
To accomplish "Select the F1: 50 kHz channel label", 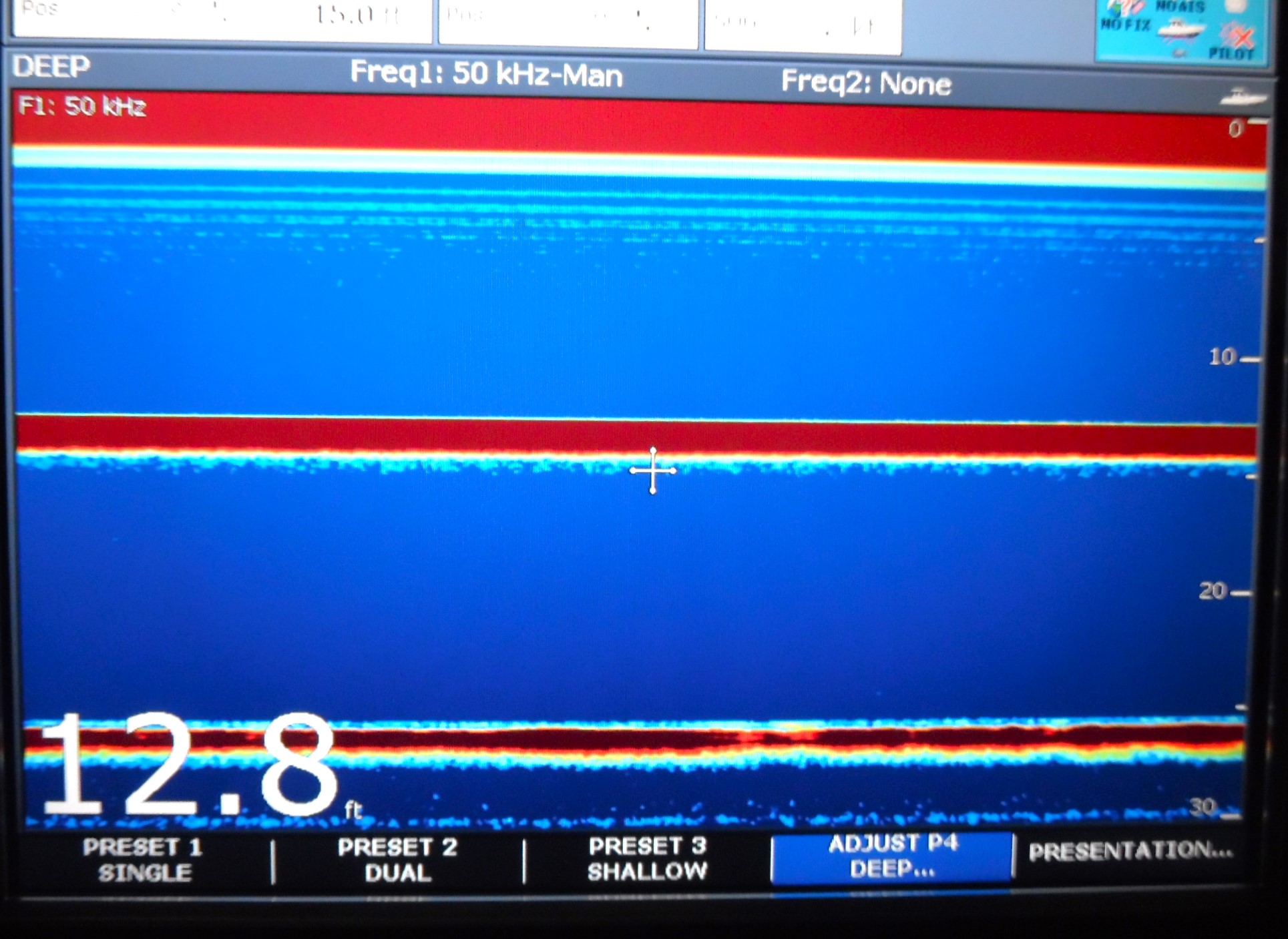I will (82, 107).
